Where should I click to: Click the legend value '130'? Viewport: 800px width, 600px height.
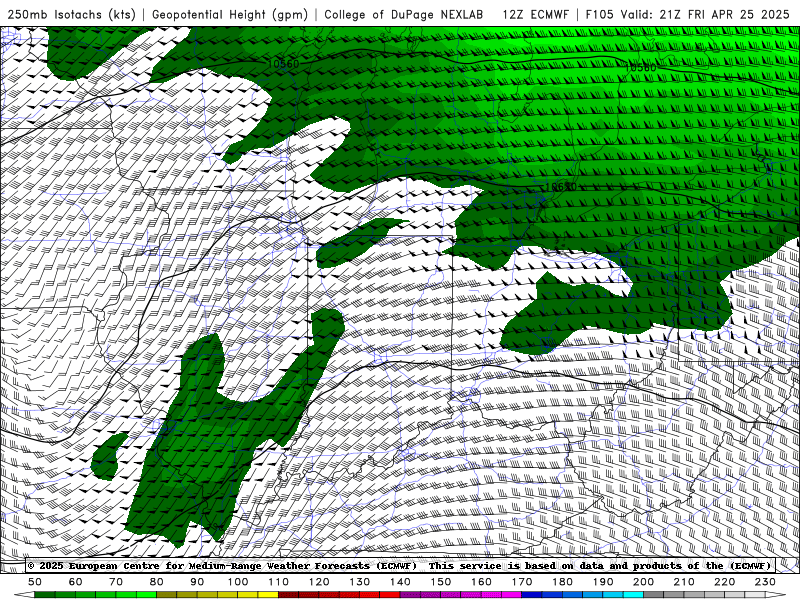360,582
